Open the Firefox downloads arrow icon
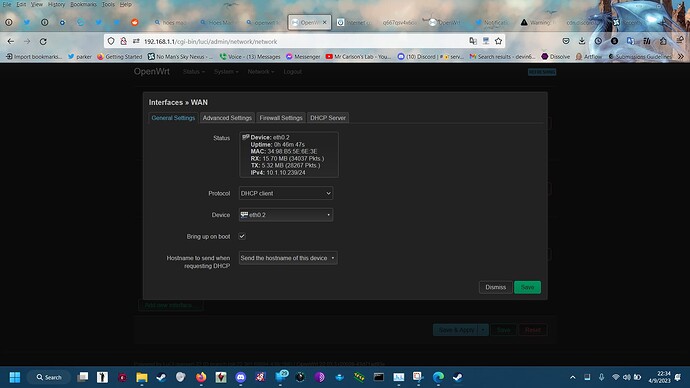This screenshot has height=388, width=690. point(582,41)
